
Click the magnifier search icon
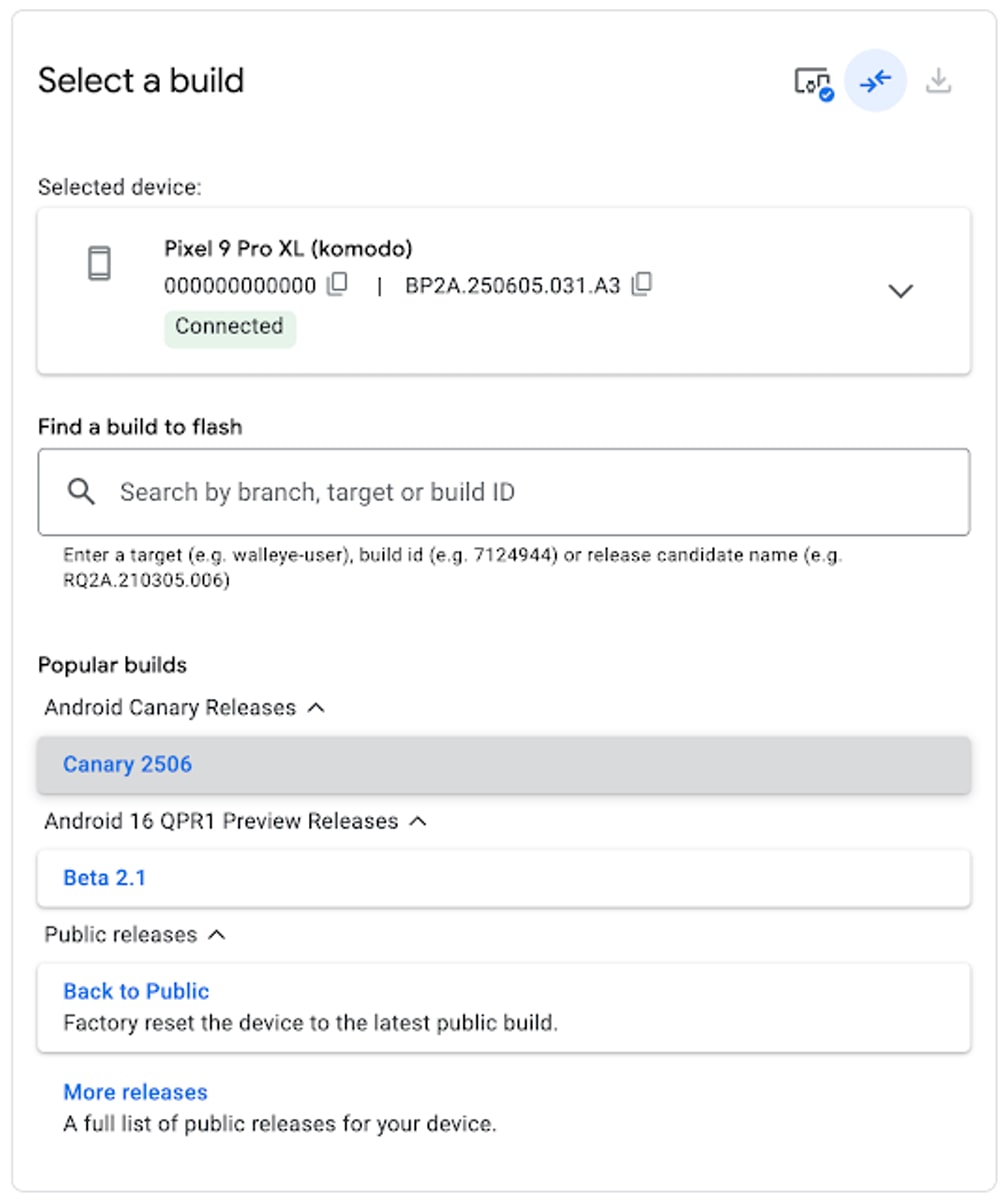tap(82, 491)
